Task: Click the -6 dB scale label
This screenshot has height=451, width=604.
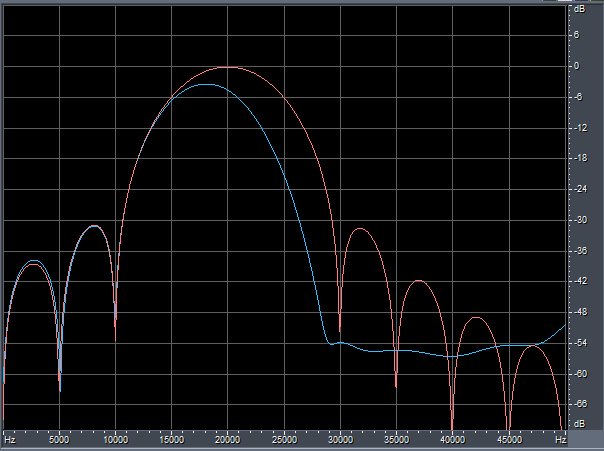Action: coord(578,97)
